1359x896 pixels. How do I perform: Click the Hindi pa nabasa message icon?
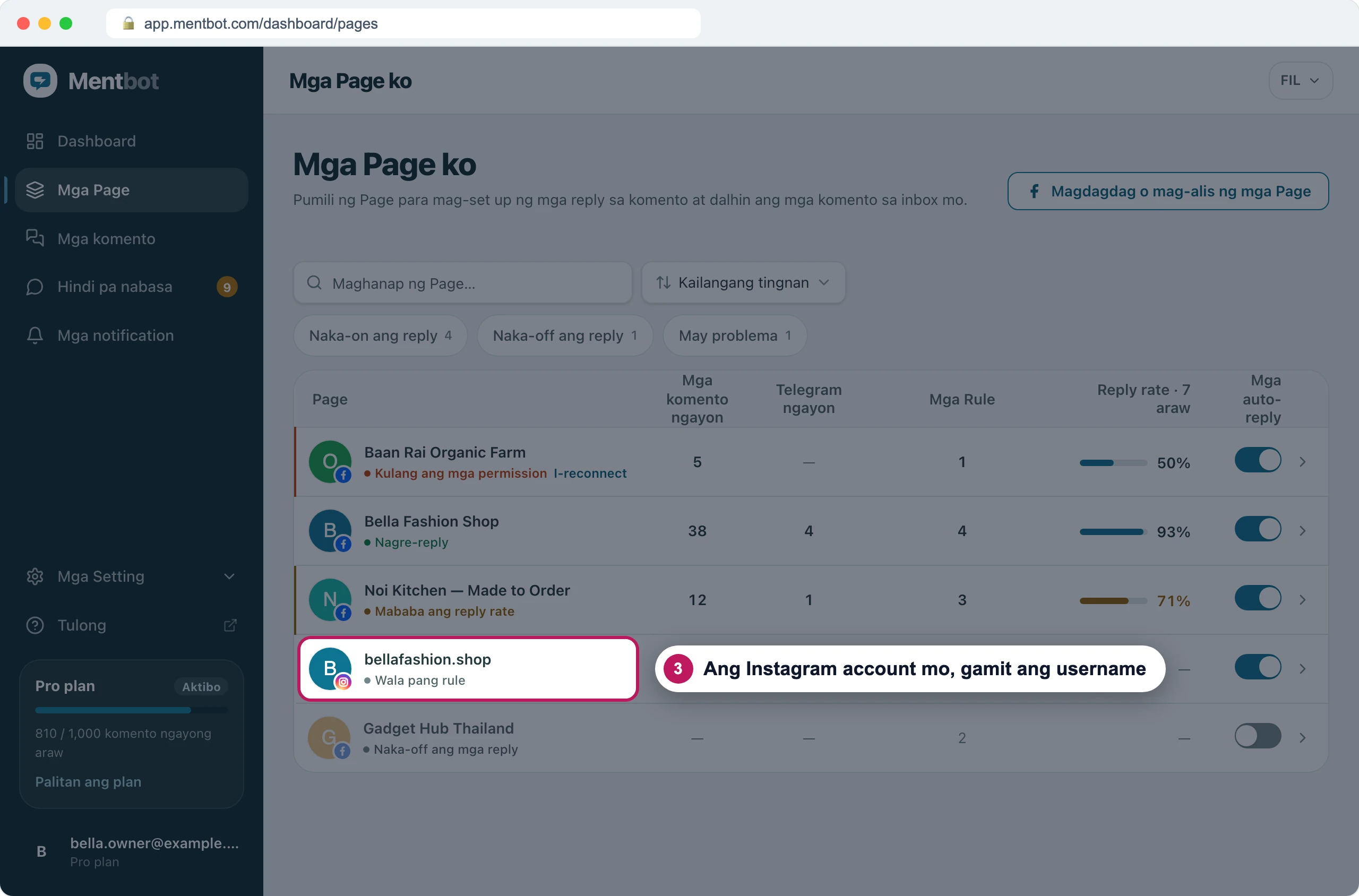click(35, 287)
